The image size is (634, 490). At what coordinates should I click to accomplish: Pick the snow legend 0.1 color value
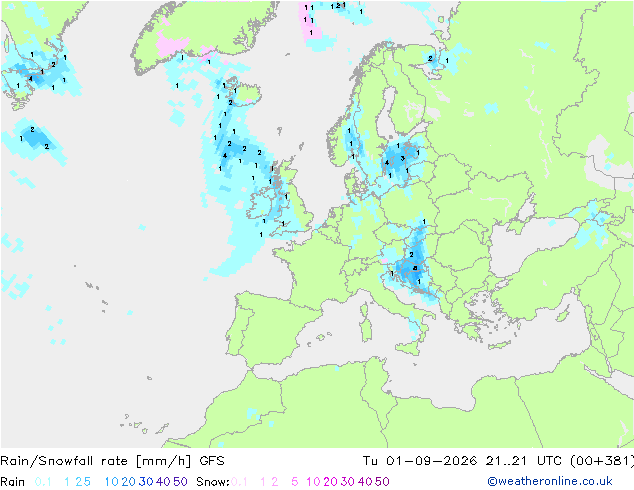point(239,482)
